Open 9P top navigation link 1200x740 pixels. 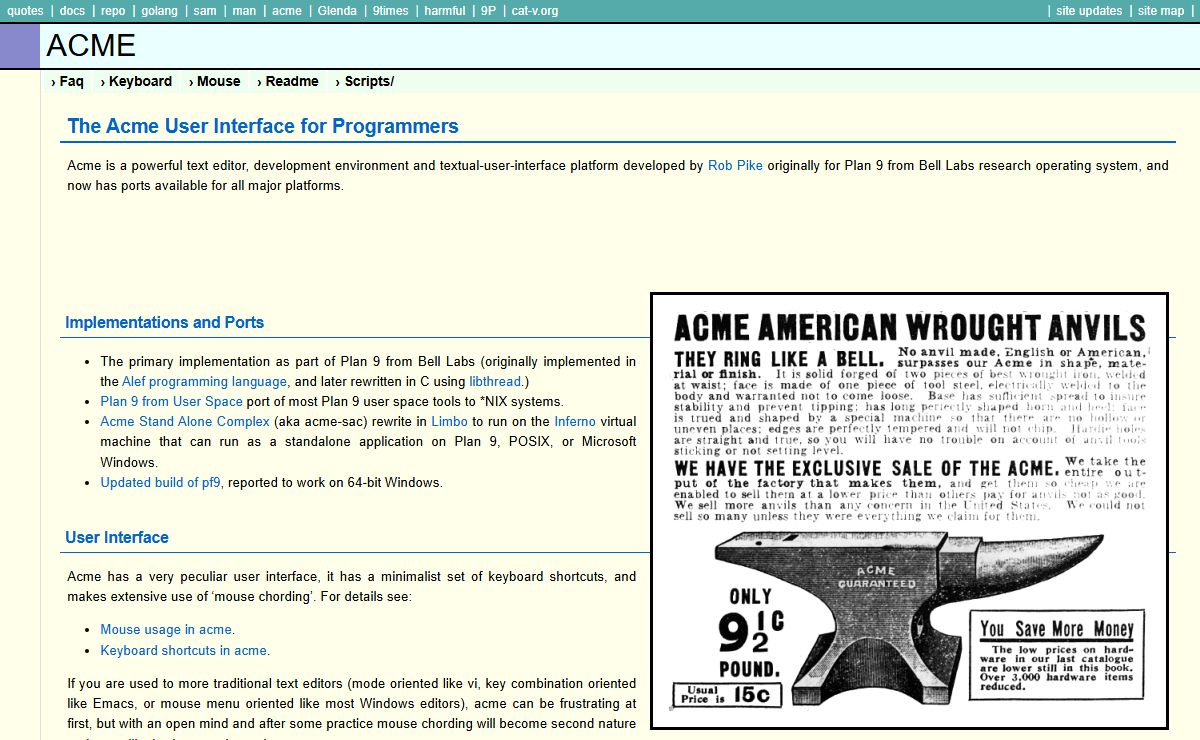click(488, 11)
